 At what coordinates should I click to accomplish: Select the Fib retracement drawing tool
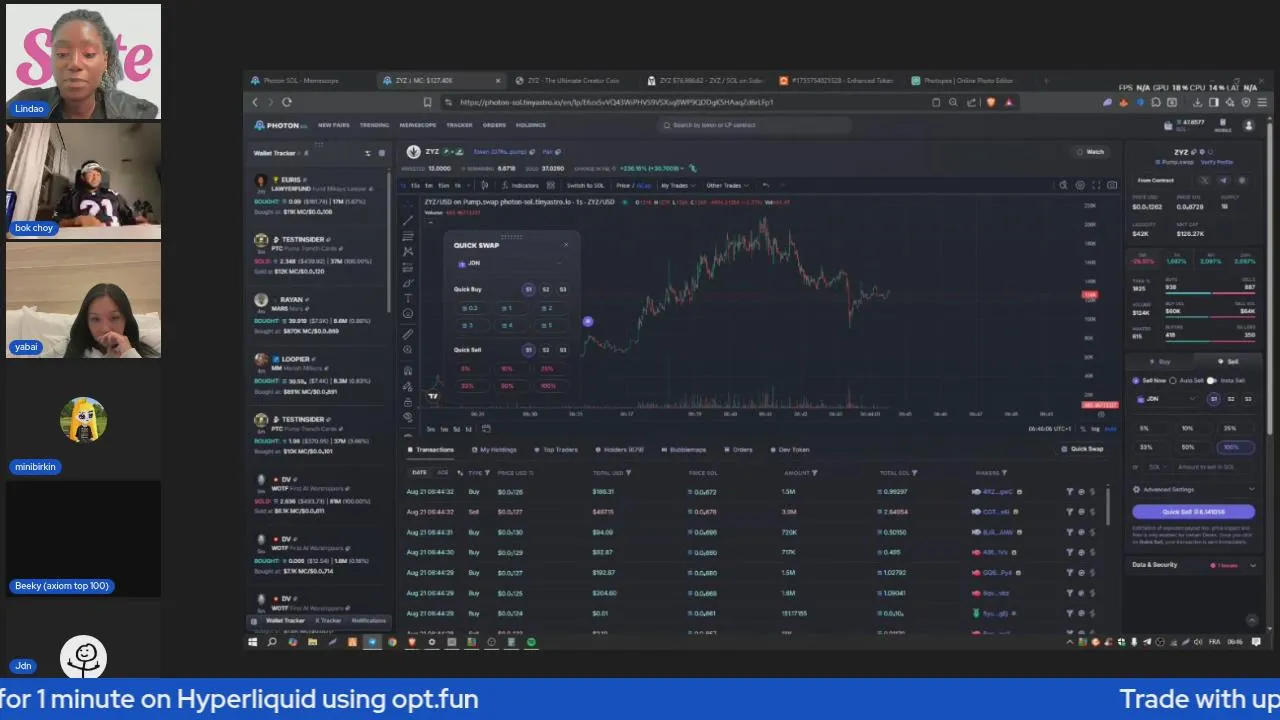(408, 237)
